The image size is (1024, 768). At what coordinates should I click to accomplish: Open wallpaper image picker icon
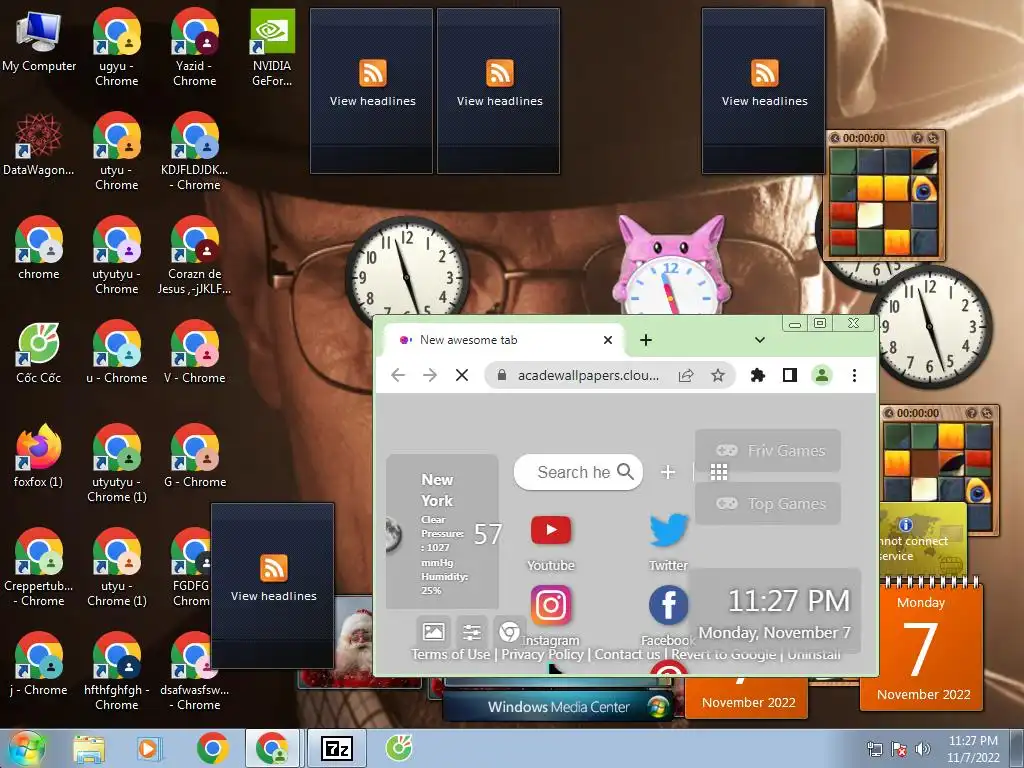[x=434, y=632]
